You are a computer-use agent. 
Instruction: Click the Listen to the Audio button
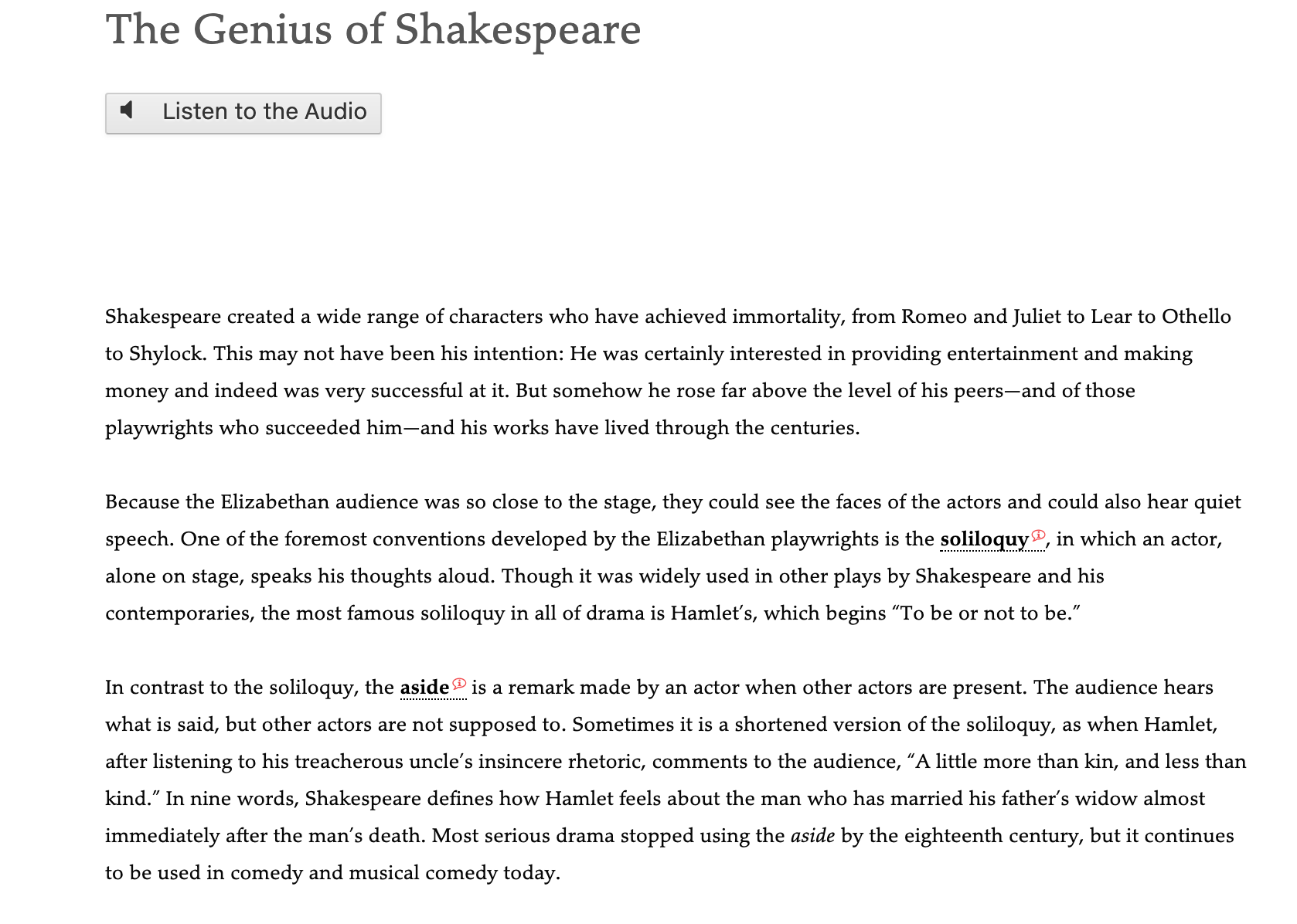point(243,113)
